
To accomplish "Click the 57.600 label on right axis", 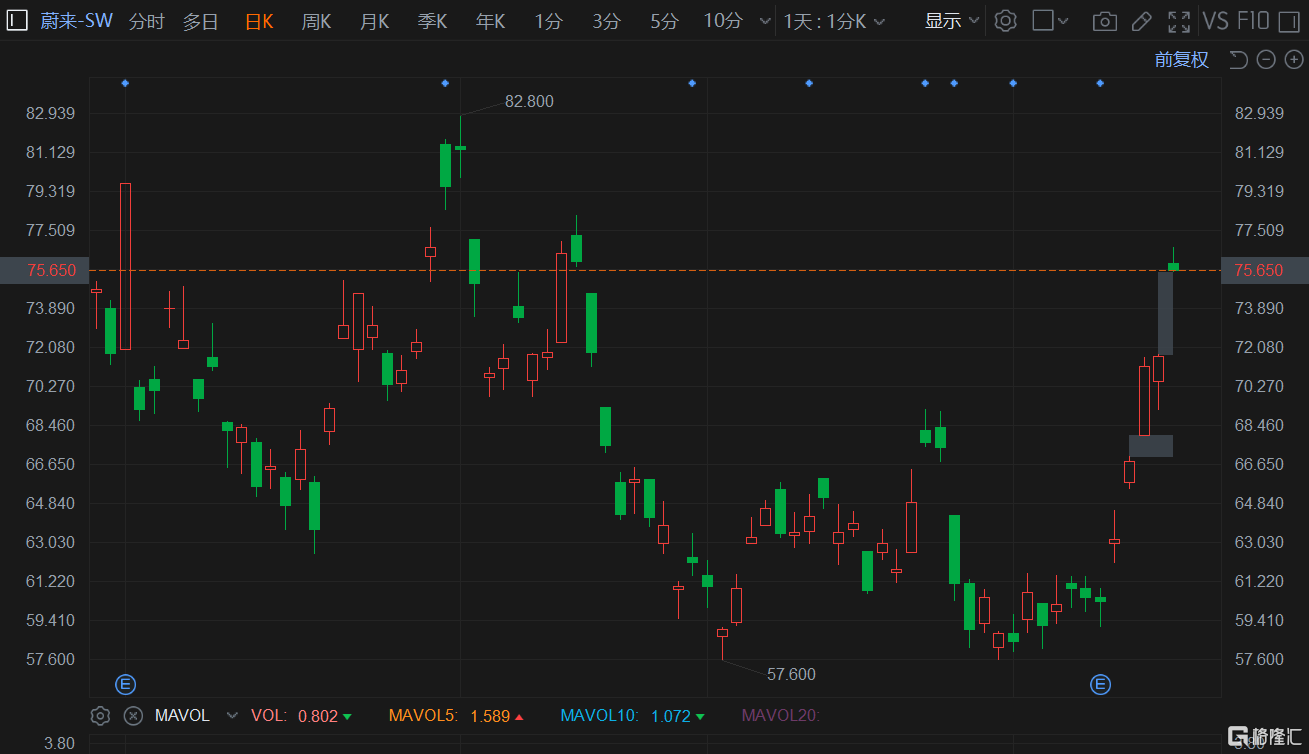I will point(1260,659).
